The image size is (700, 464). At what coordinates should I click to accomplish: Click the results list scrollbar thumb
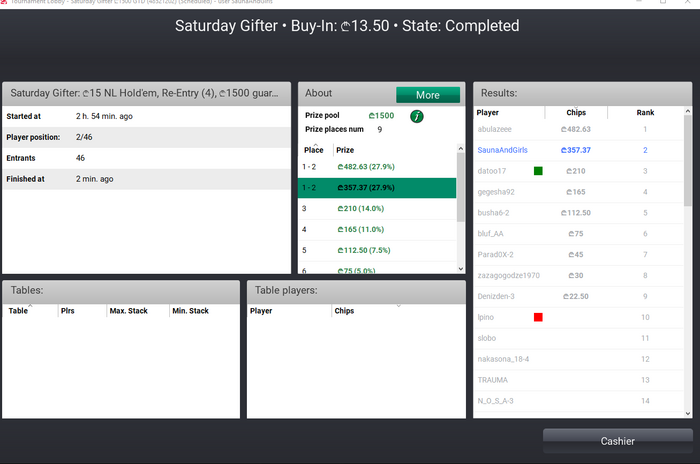pos(688,161)
